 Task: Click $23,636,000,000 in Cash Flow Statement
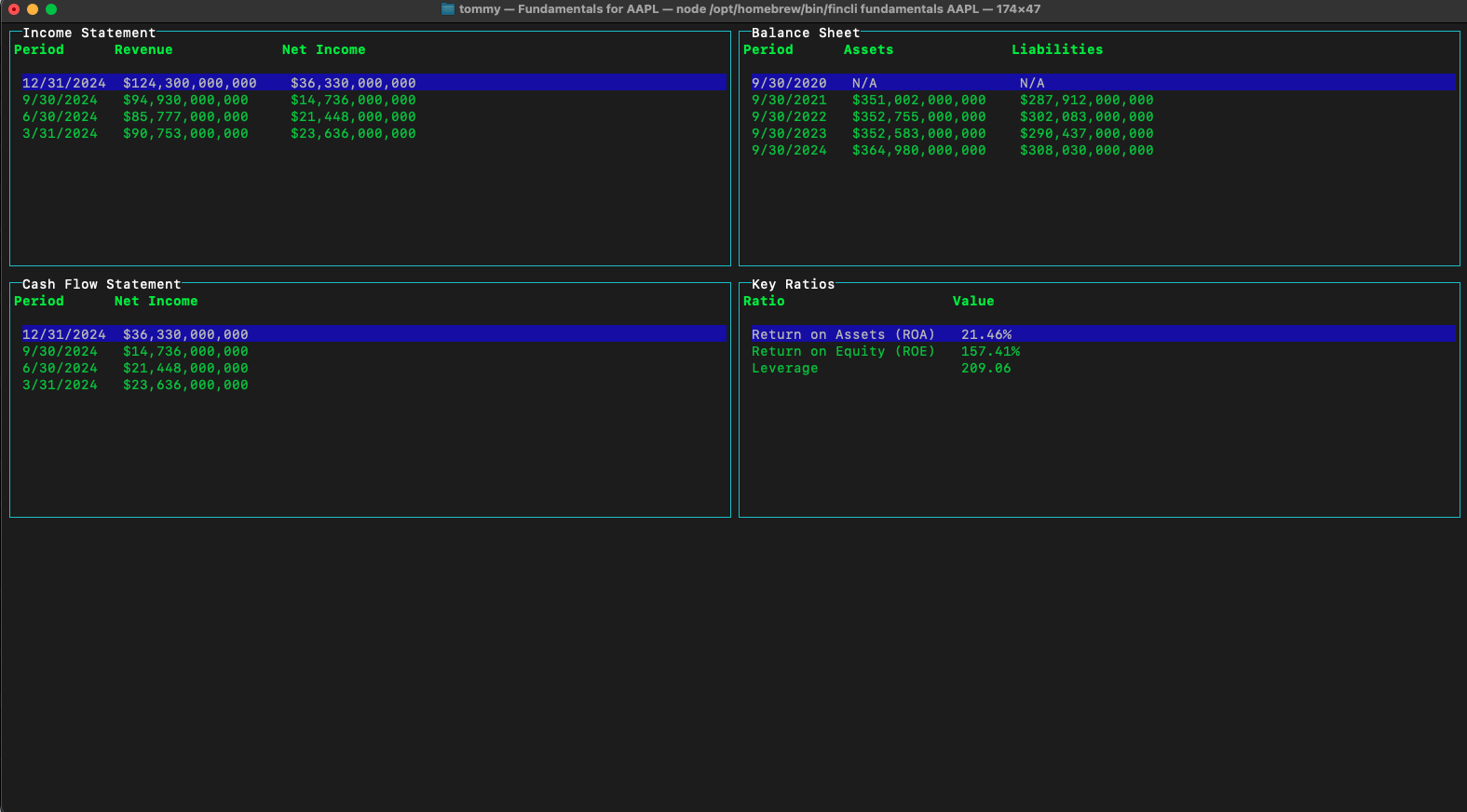[x=185, y=385]
